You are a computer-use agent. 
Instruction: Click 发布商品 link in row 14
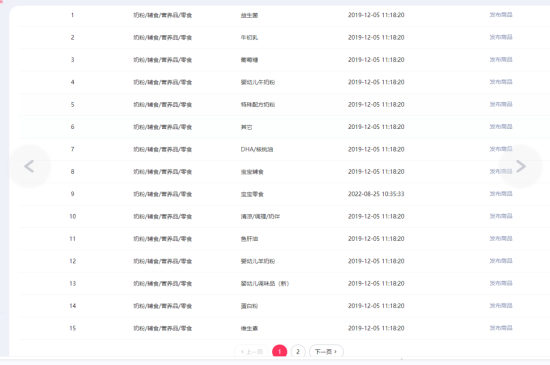click(501, 306)
